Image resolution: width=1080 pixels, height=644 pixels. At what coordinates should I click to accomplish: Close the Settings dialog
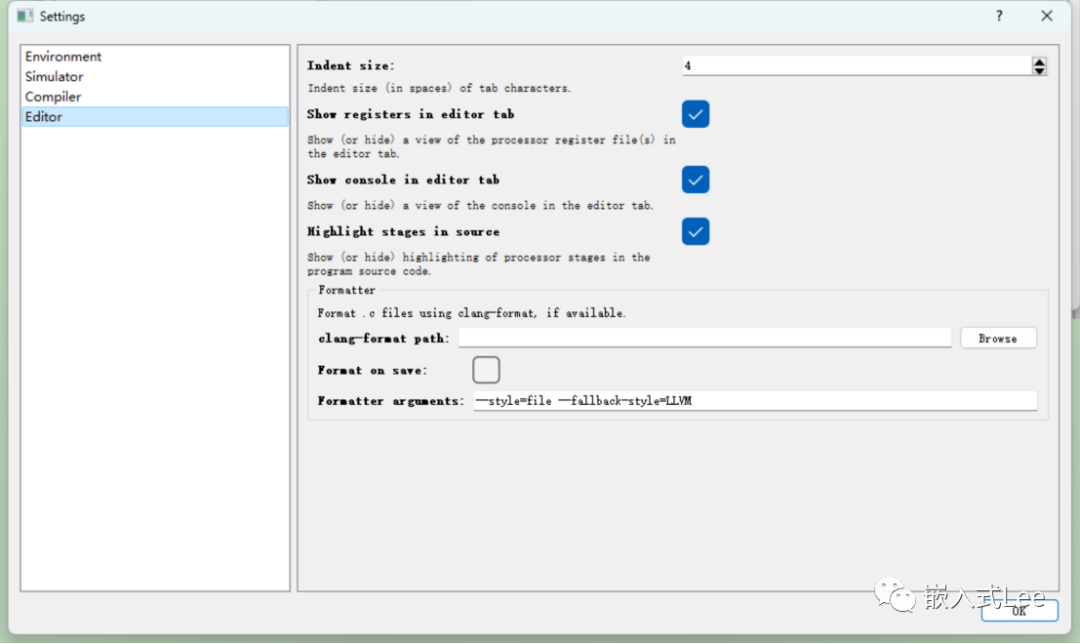[x=1046, y=16]
